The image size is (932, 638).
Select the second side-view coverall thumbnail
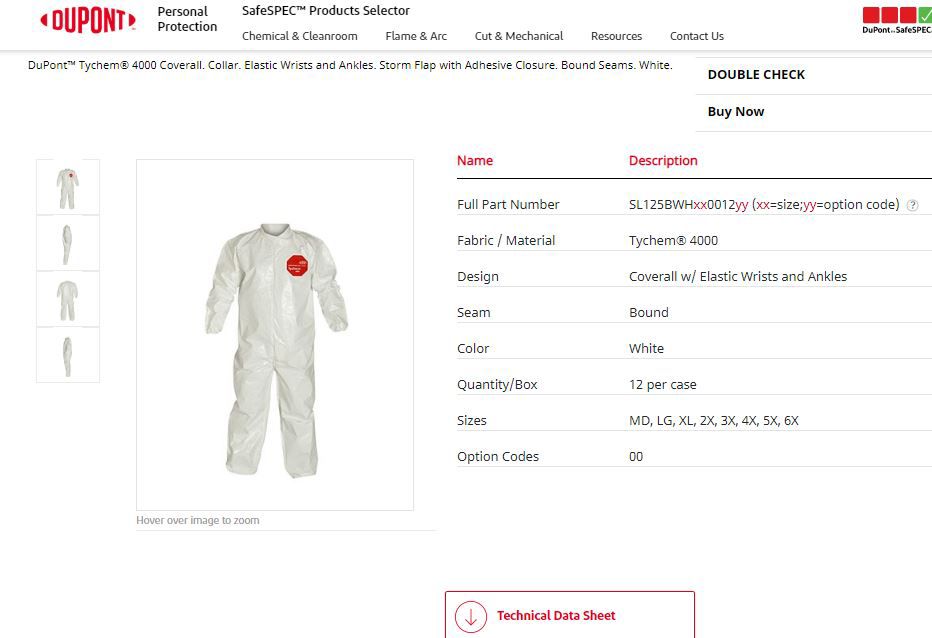click(68, 243)
